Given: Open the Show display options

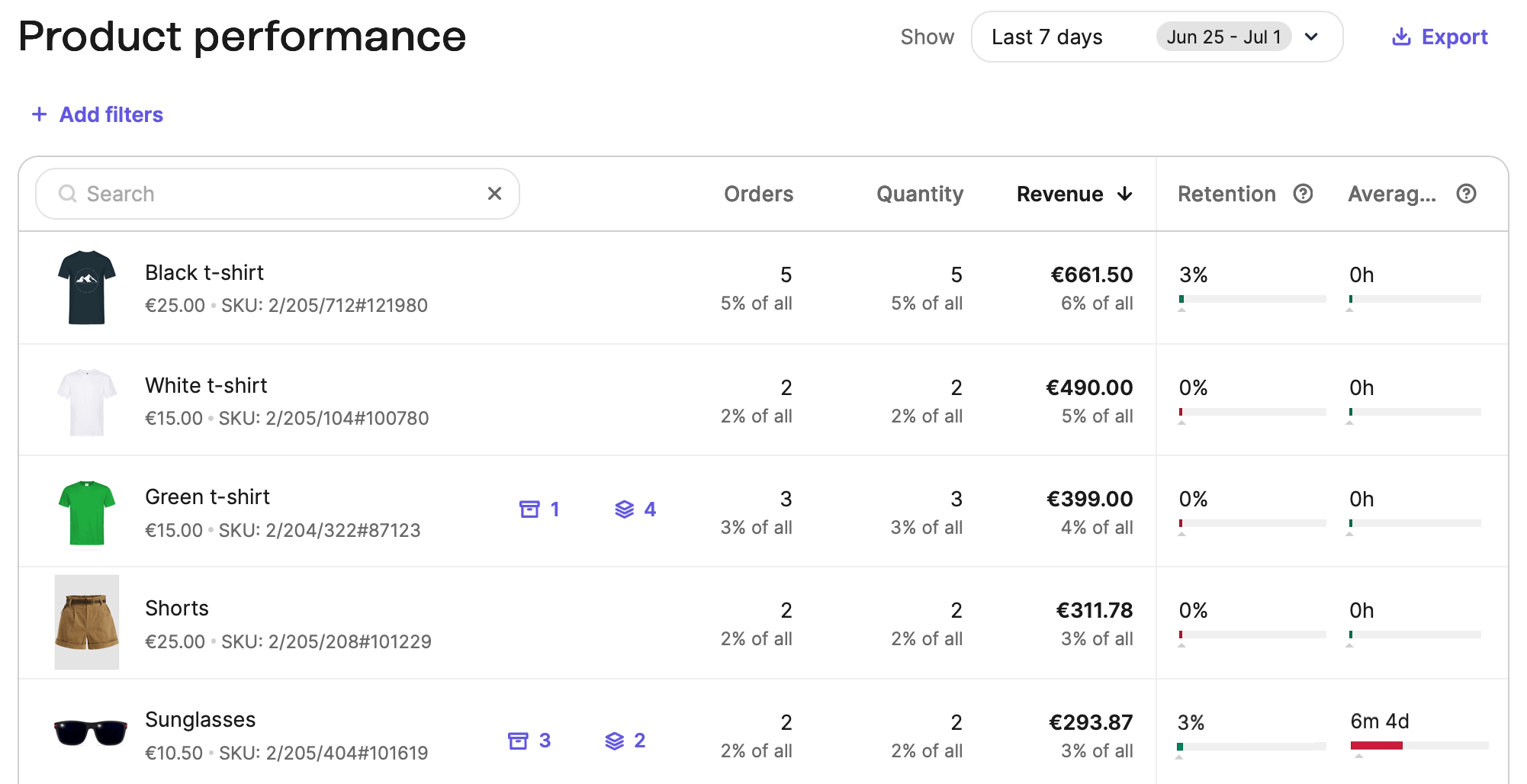Looking at the screenshot, I should click(x=927, y=36).
